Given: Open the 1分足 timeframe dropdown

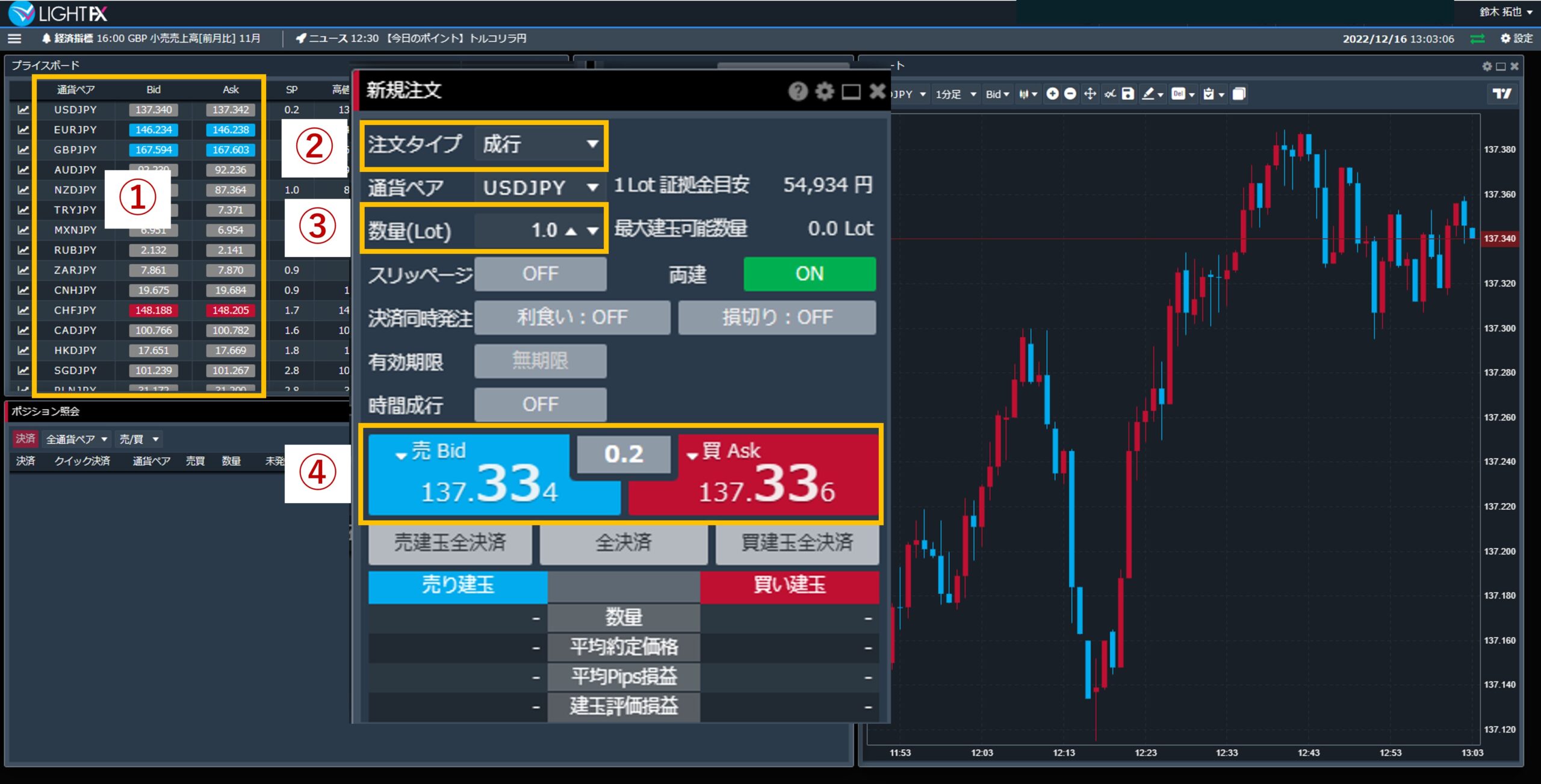Looking at the screenshot, I should (x=955, y=94).
